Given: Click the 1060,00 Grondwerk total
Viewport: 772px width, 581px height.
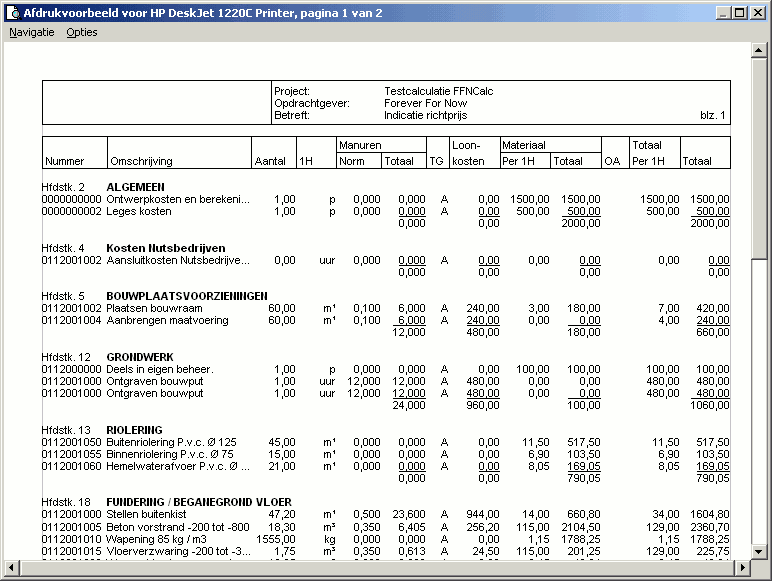Looking at the screenshot, I should (709, 405).
